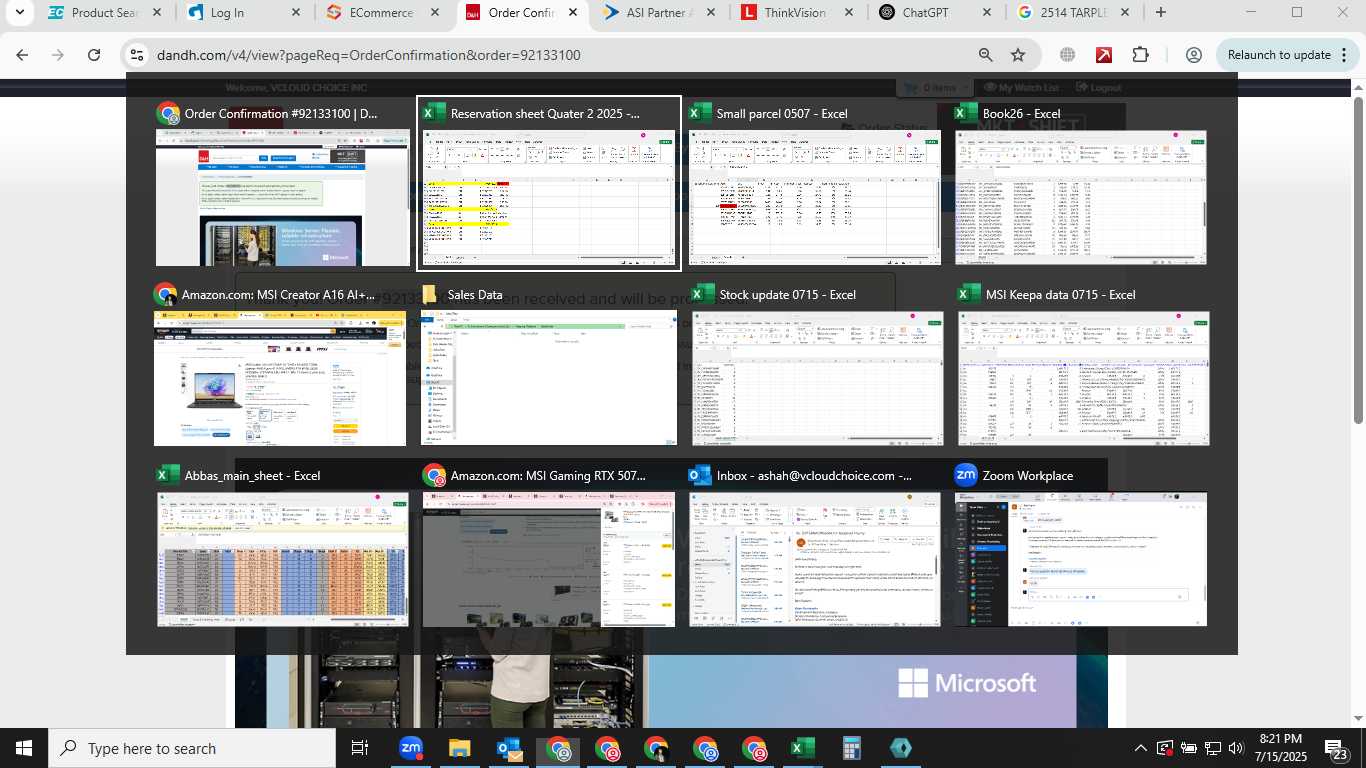Open Task View from taskbar
The height and width of the screenshot is (768, 1366).
click(360, 748)
